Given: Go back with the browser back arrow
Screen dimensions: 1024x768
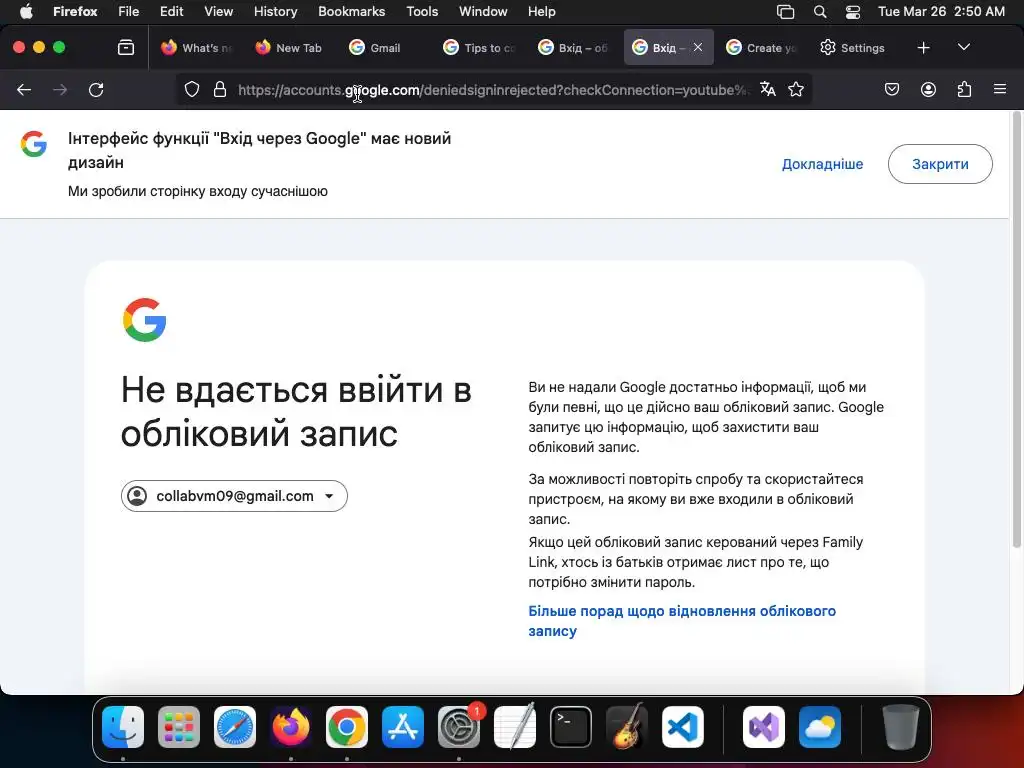Looking at the screenshot, I should [24, 89].
